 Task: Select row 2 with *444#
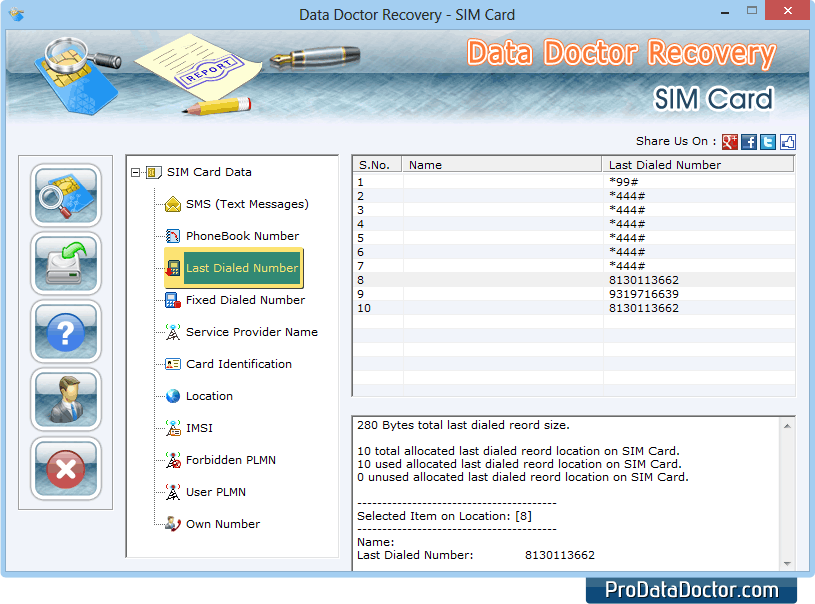[574, 196]
